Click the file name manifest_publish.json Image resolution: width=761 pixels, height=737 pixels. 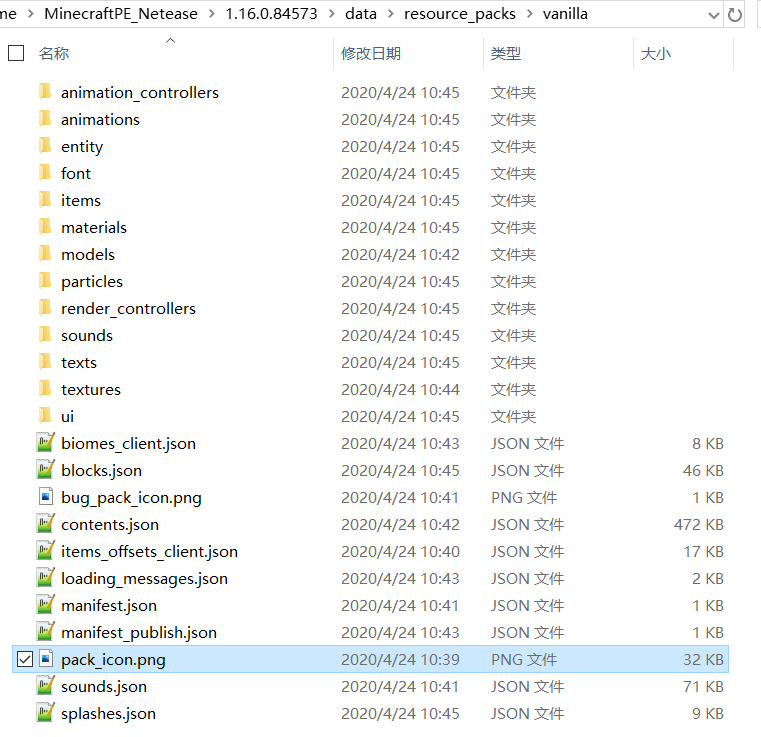[x=139, y=632]
